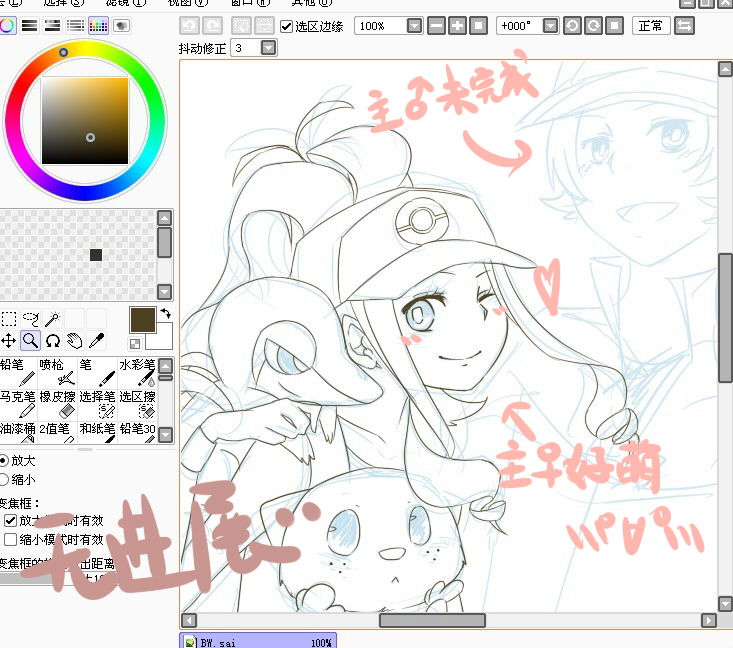Viewport: 733px width, 648px height.
Task: Open the 抖动修正 stabilizer dropdown
Action: point(268,48)
